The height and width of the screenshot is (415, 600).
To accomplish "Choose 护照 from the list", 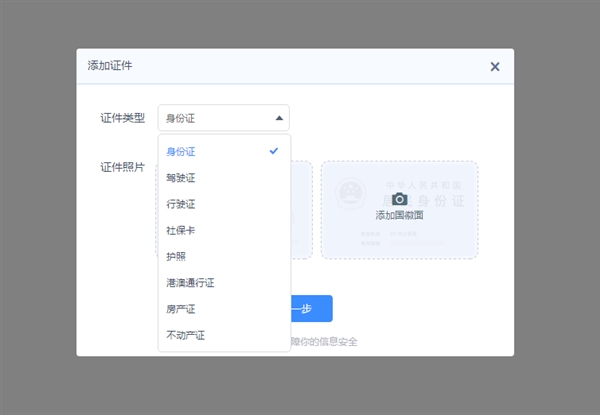I will [176, 256].
